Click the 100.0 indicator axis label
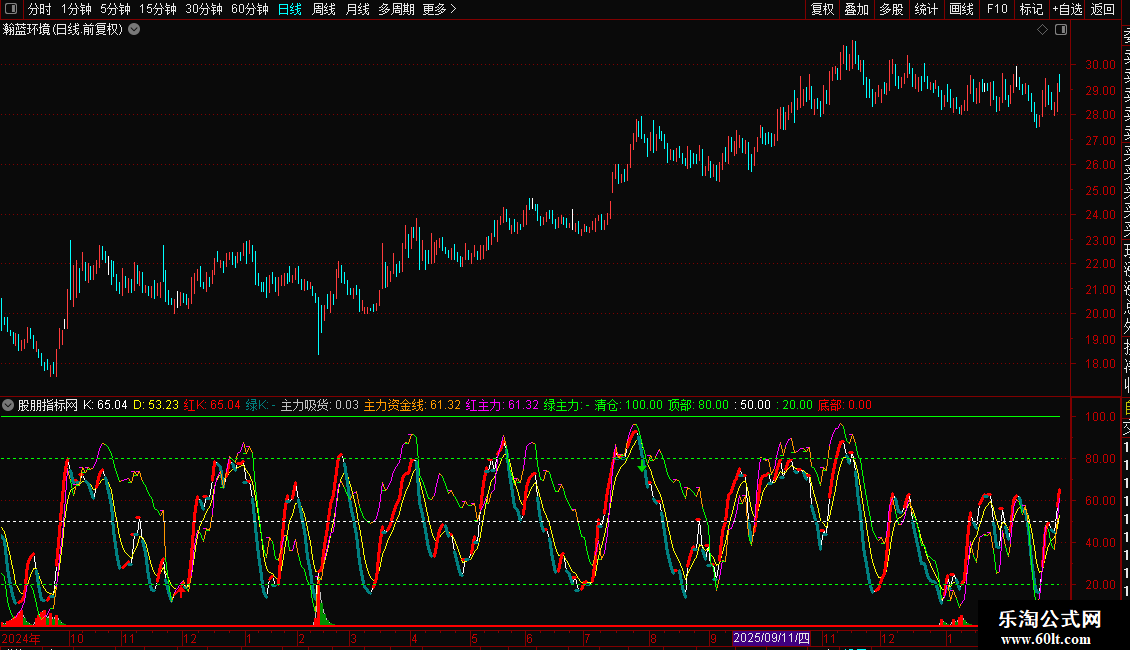1130x650 pixels. tap(1100, 417)
